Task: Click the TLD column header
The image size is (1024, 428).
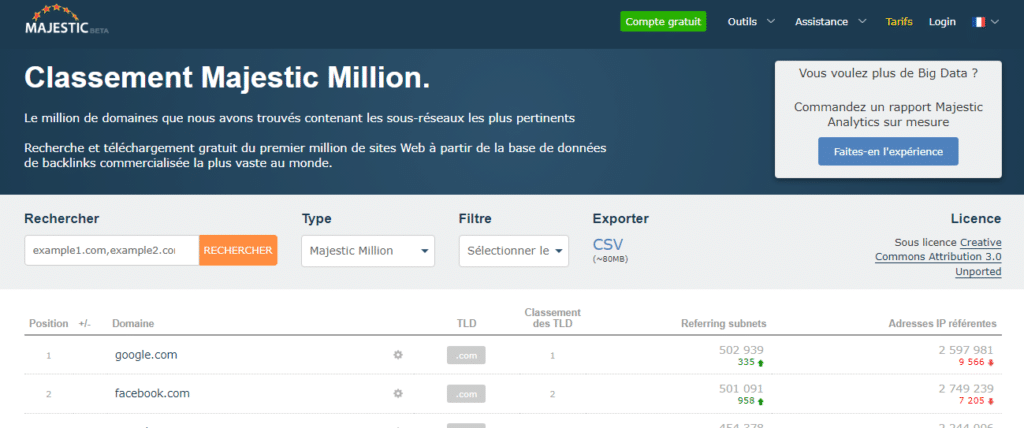Action: point(466,323)
